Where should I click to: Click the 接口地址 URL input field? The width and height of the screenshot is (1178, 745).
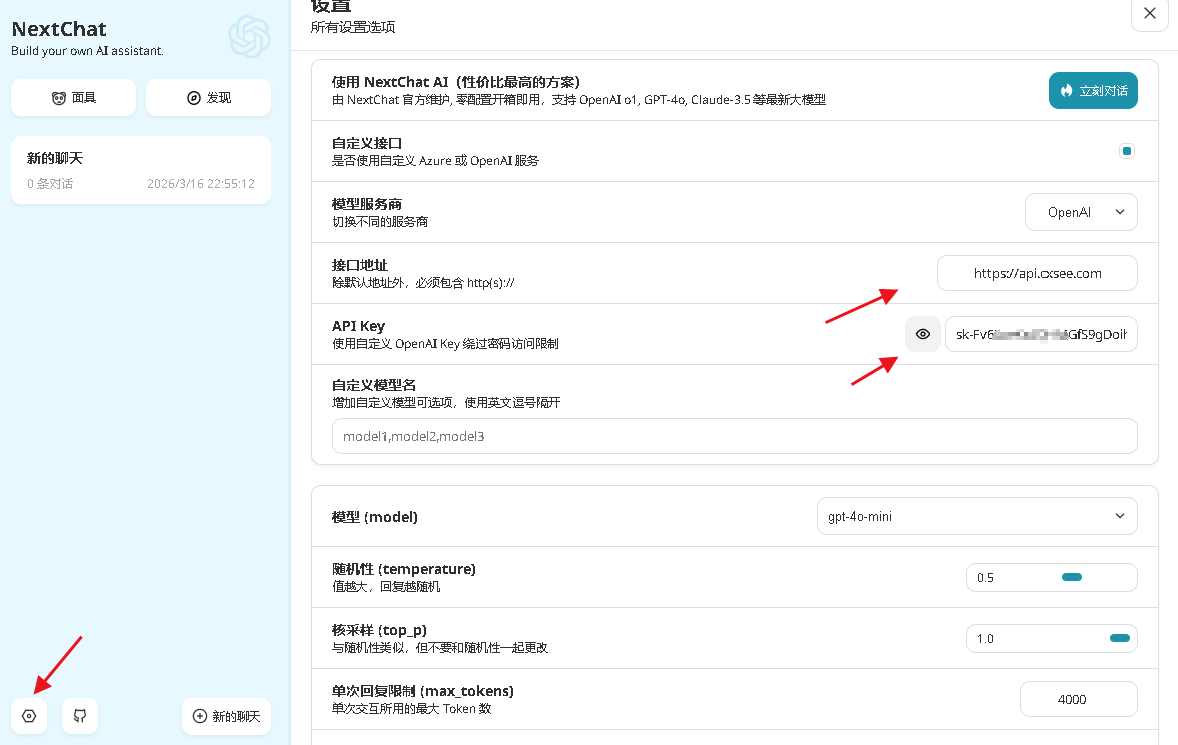1037,273
